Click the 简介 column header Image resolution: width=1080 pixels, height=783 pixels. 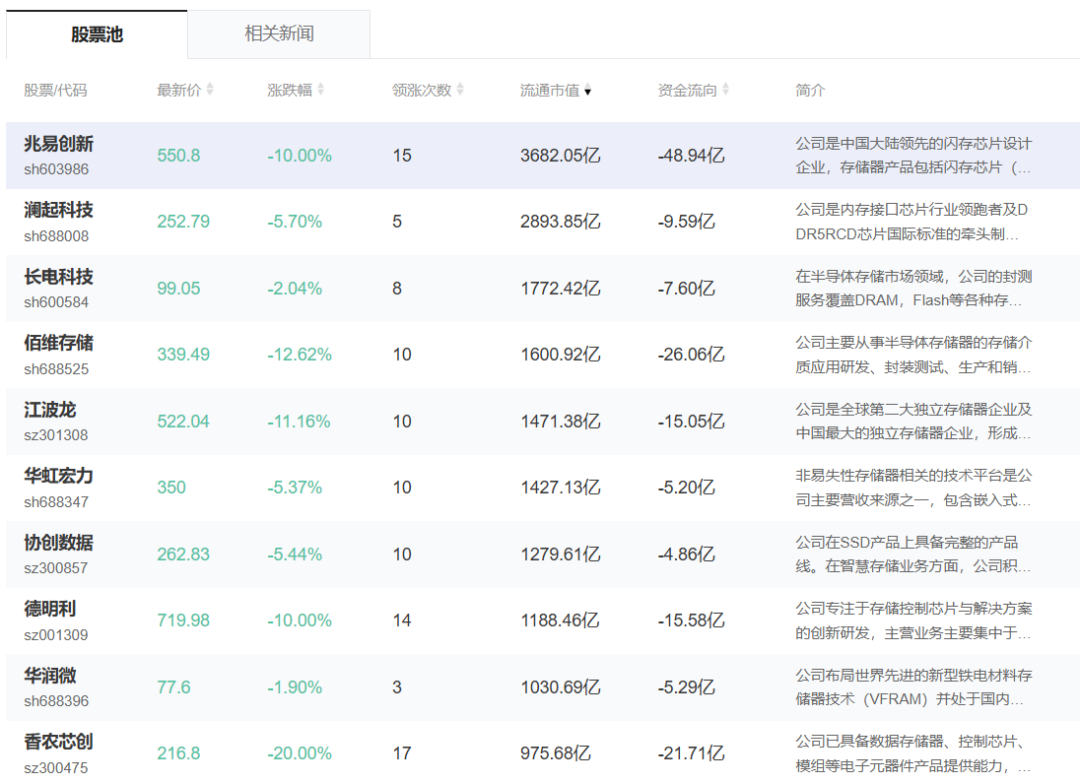pos(810,90)
